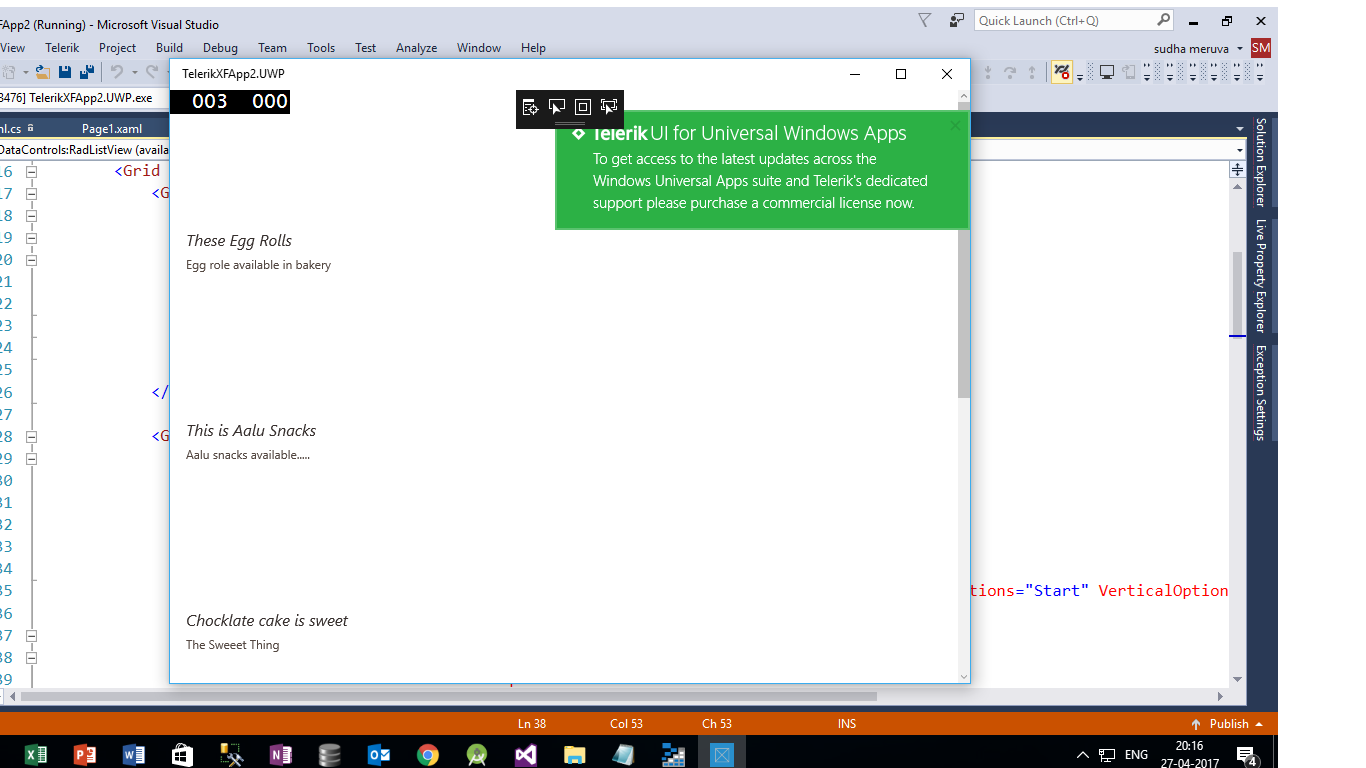Image resolution: width=1366 pixels, height=768 pixels.
Task: Dismiss the green Telerik license notification
Action: (955, 126)
